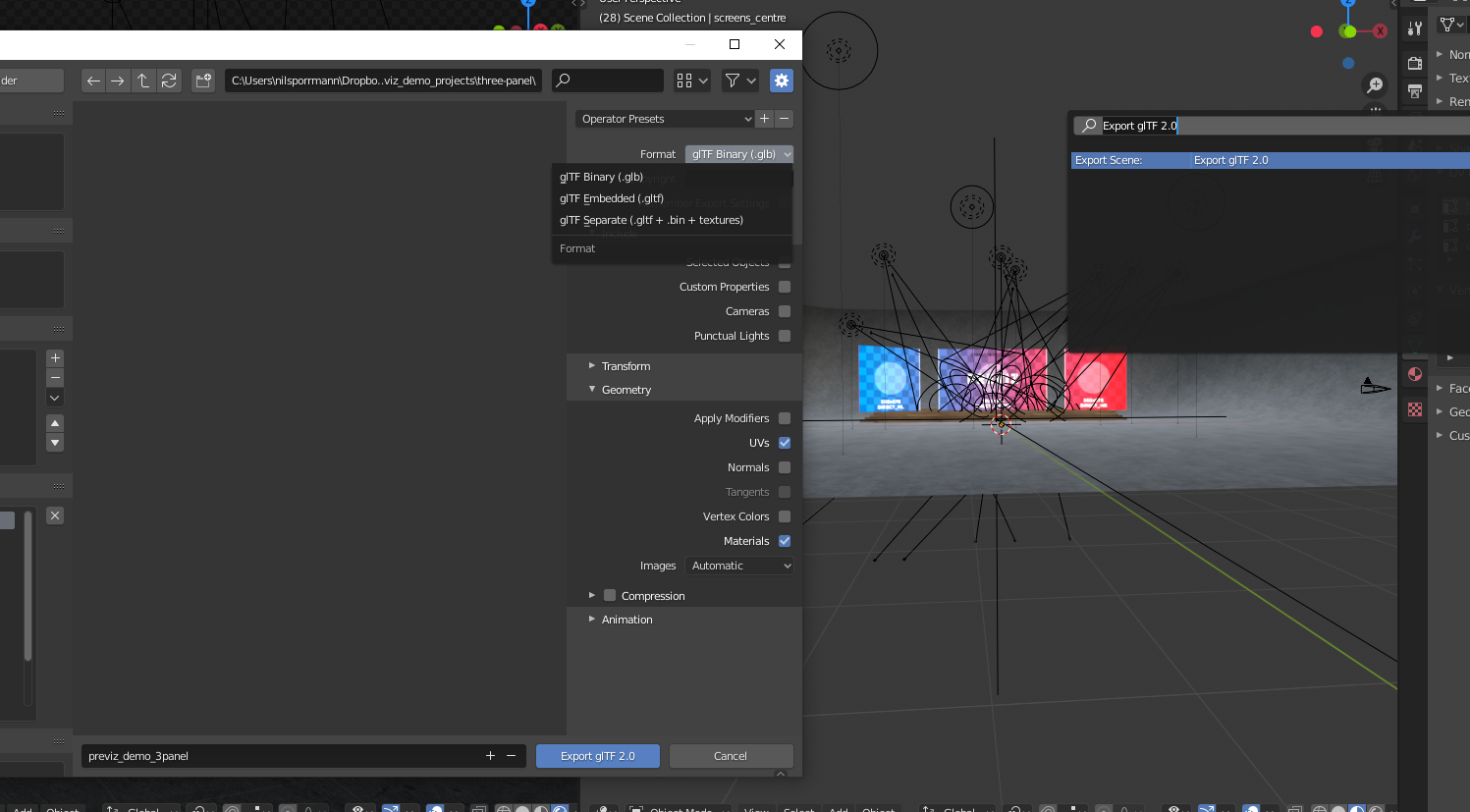Navigate up to the parent directory
Viewport: 1470px width, 812px height.
(143, 81)
